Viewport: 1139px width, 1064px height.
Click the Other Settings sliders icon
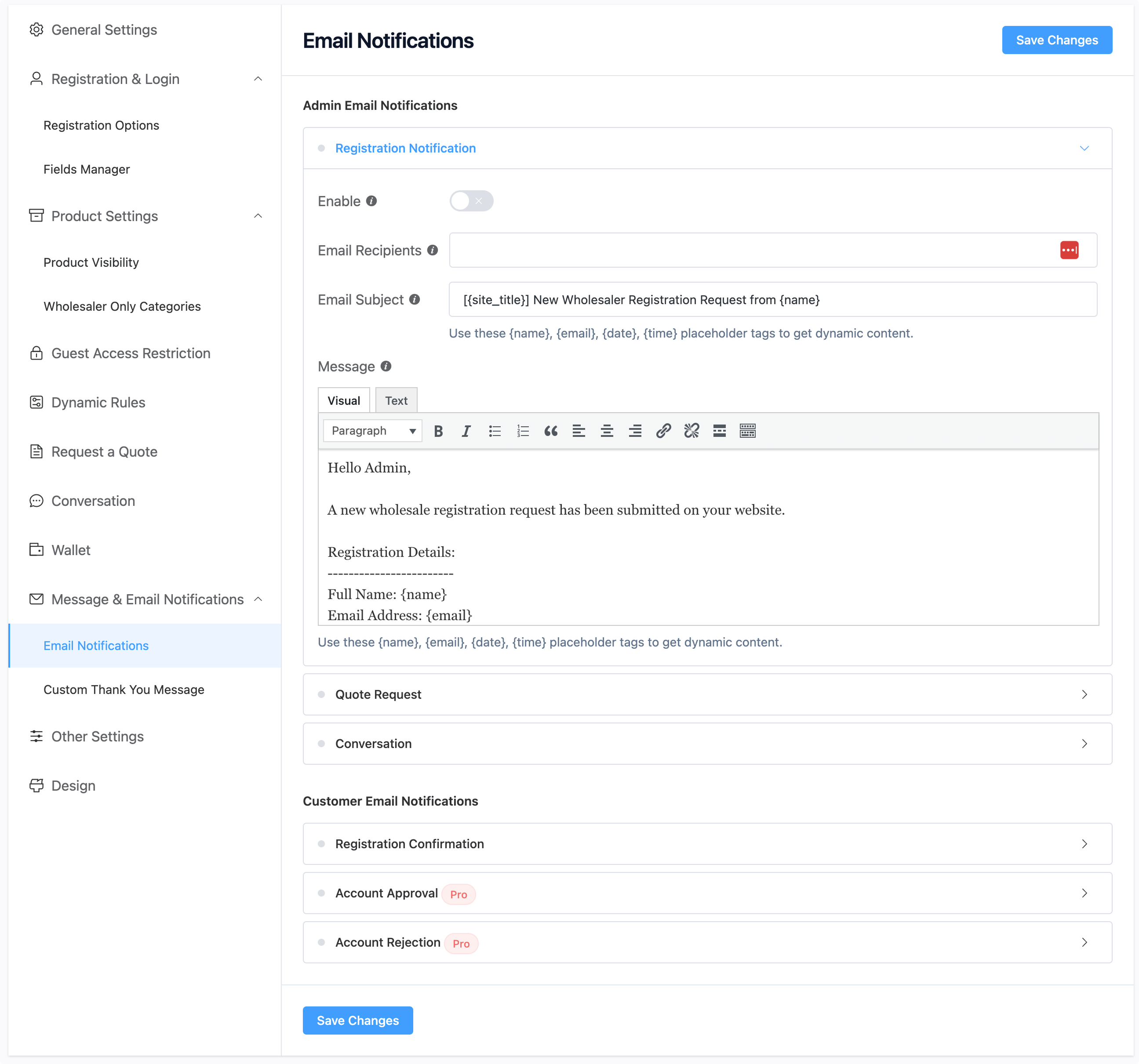[x=36, y=737]
